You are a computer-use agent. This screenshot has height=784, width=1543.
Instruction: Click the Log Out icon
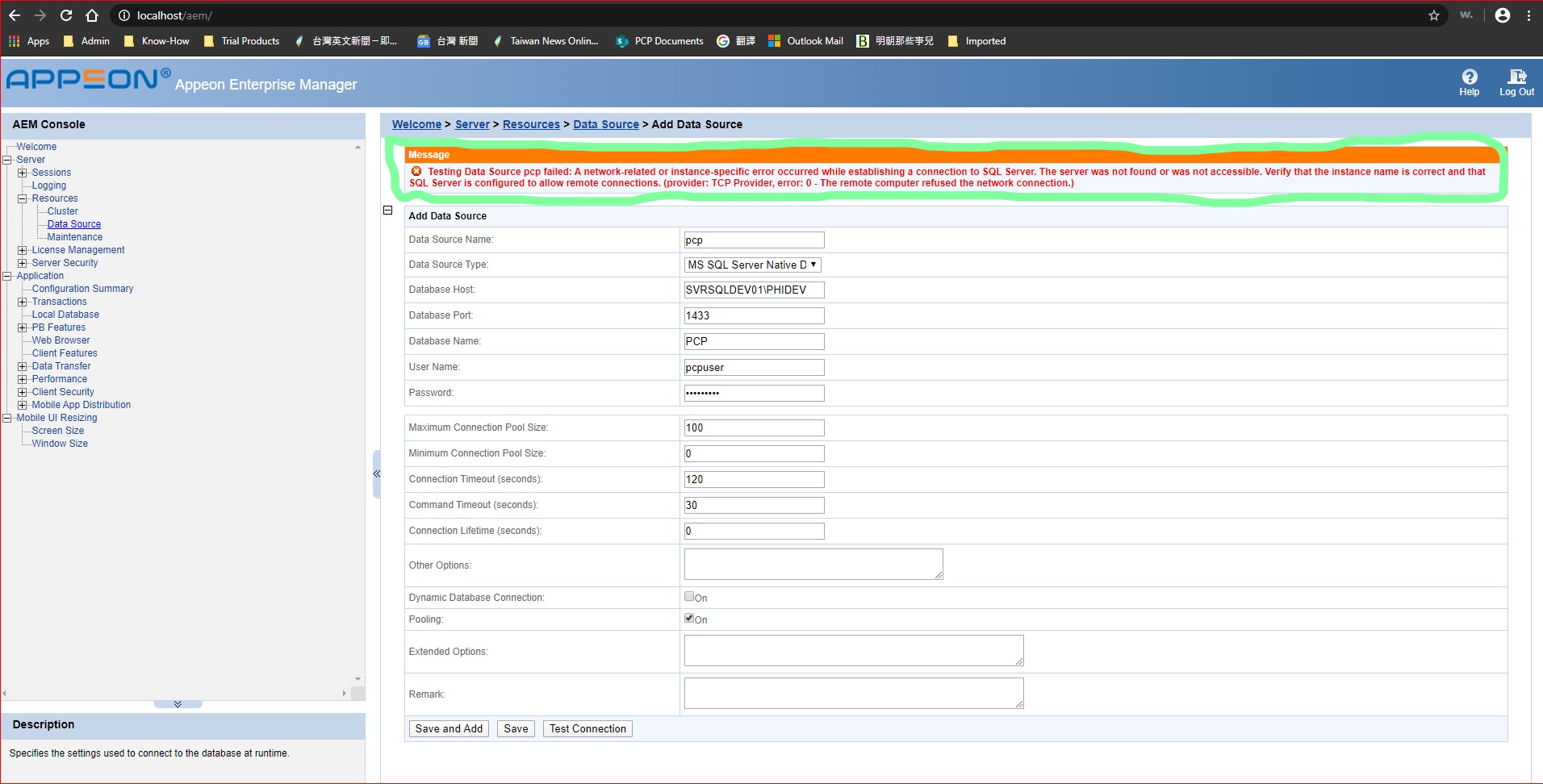tap(1516, 77)
